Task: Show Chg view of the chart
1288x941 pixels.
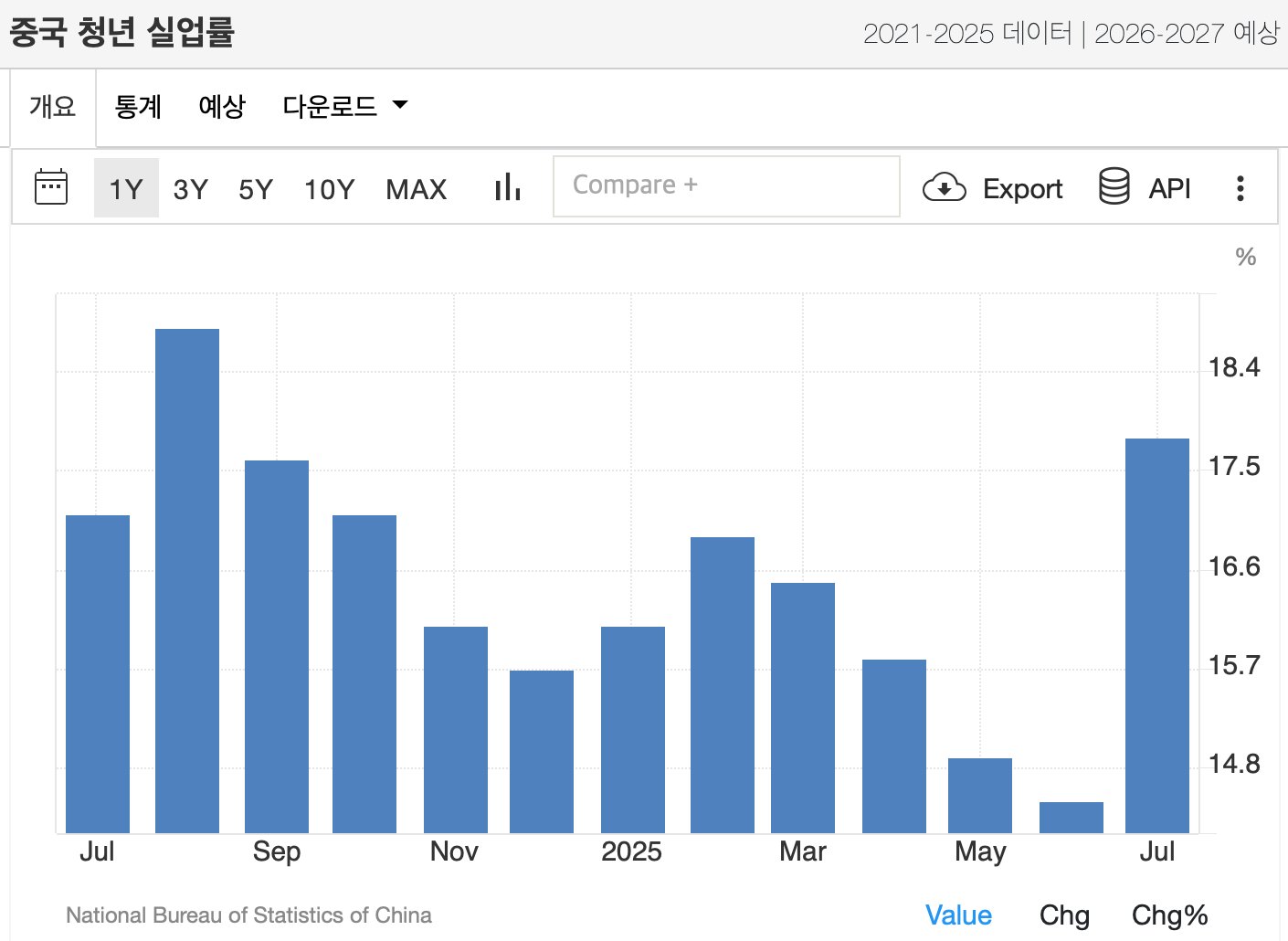Action: point(1064,915)
